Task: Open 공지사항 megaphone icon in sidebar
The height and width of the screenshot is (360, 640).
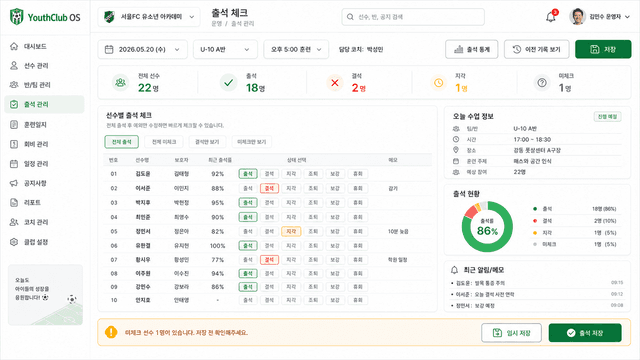Action: click(x=14, y=183)
